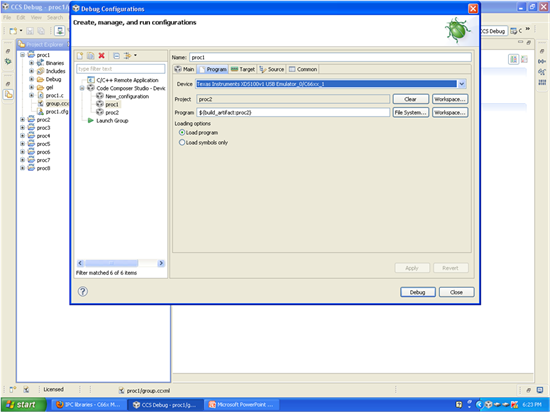550x412 pixels.
Task: Select proc1.cfg file in Project Explorer
Action: (57, 112)
